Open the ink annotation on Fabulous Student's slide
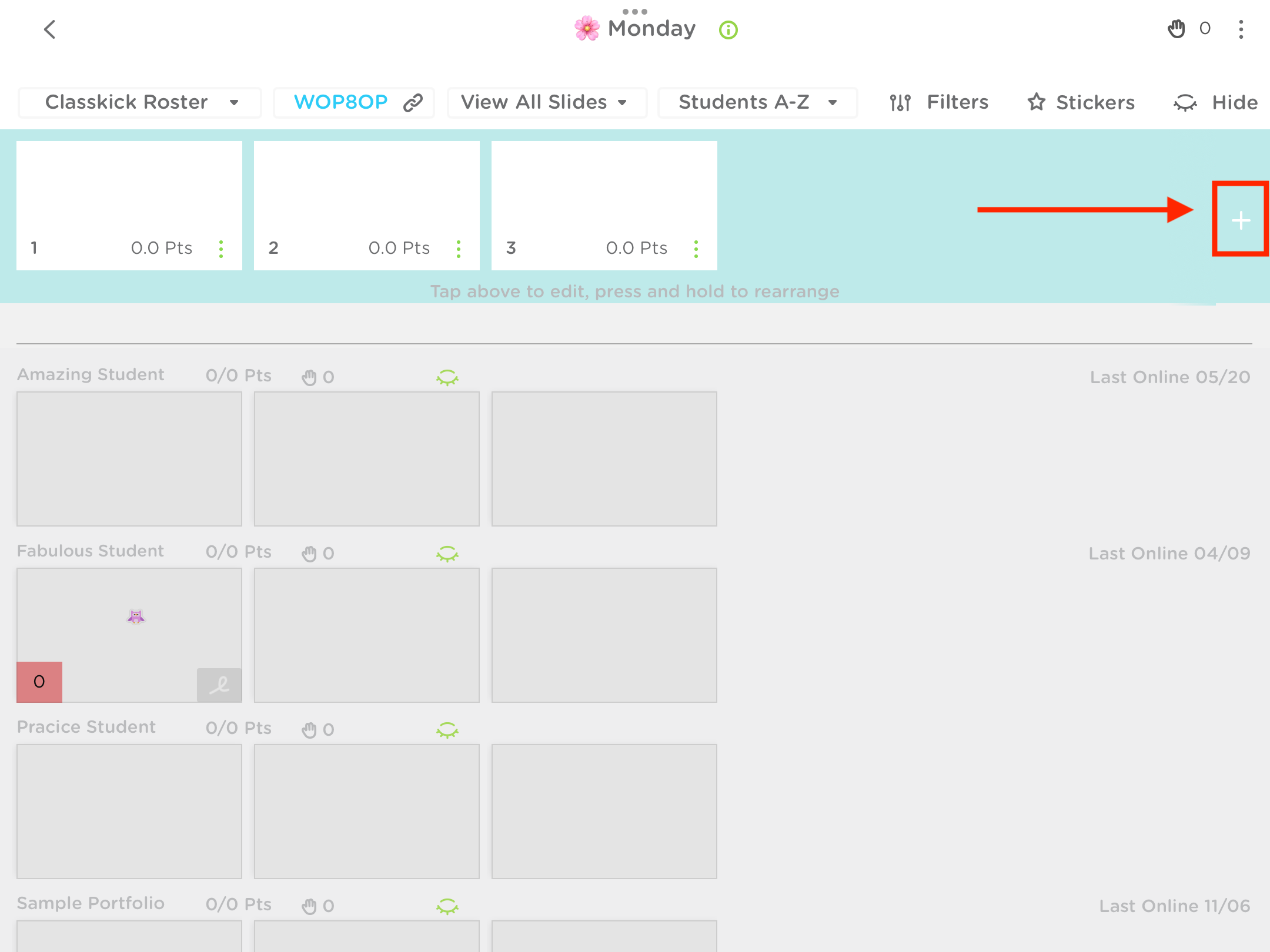1270x952 pixels. [x=219, y=685]
